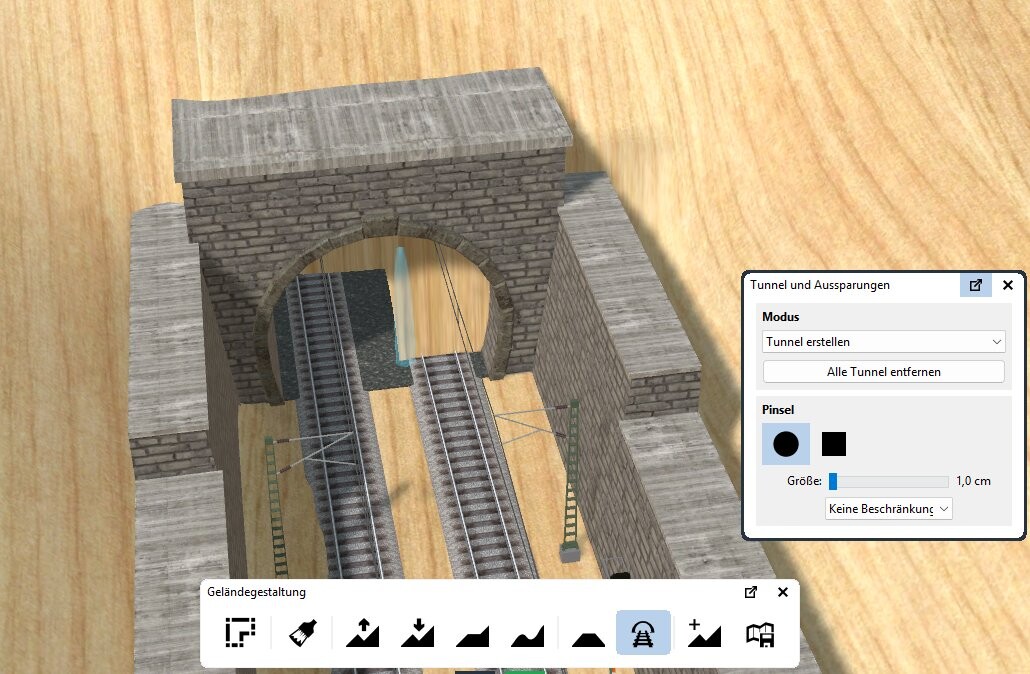
Task: Open the terrain map save icon
Action: coord(760,633)
